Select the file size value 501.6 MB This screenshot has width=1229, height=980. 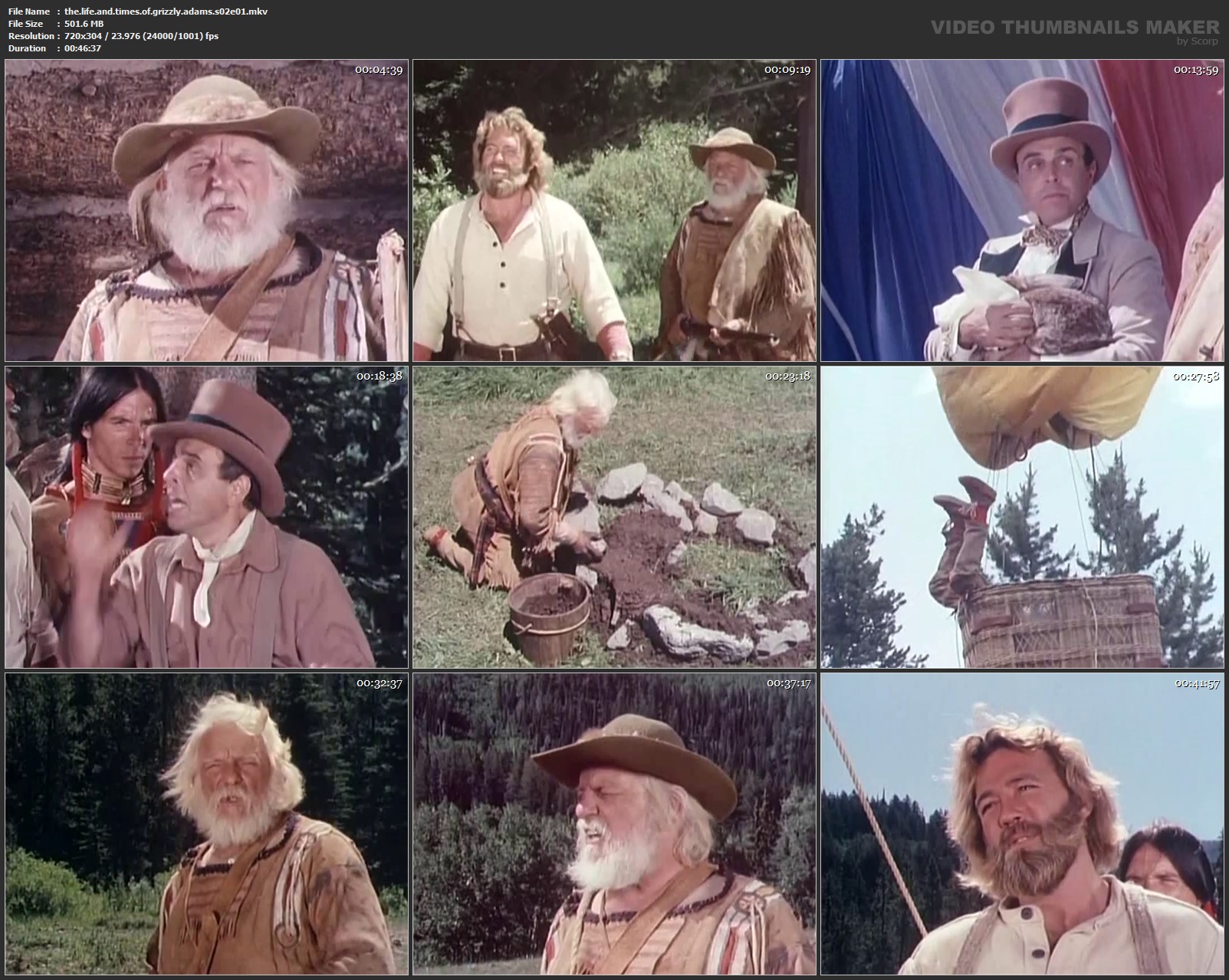[x=84, y=24]
